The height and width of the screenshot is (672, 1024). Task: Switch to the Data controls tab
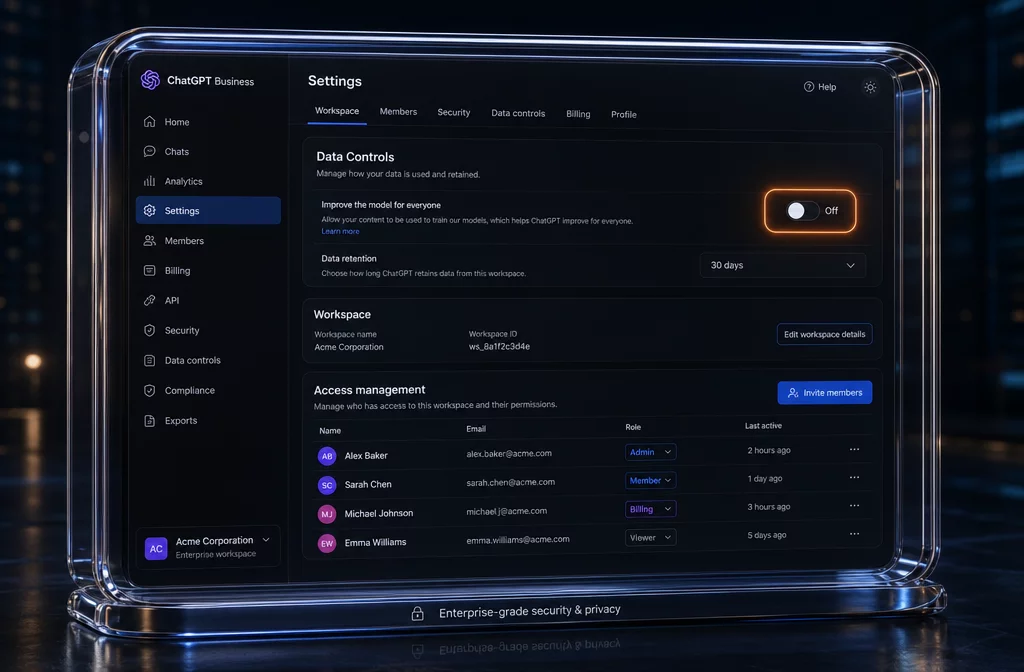(518, 113)
